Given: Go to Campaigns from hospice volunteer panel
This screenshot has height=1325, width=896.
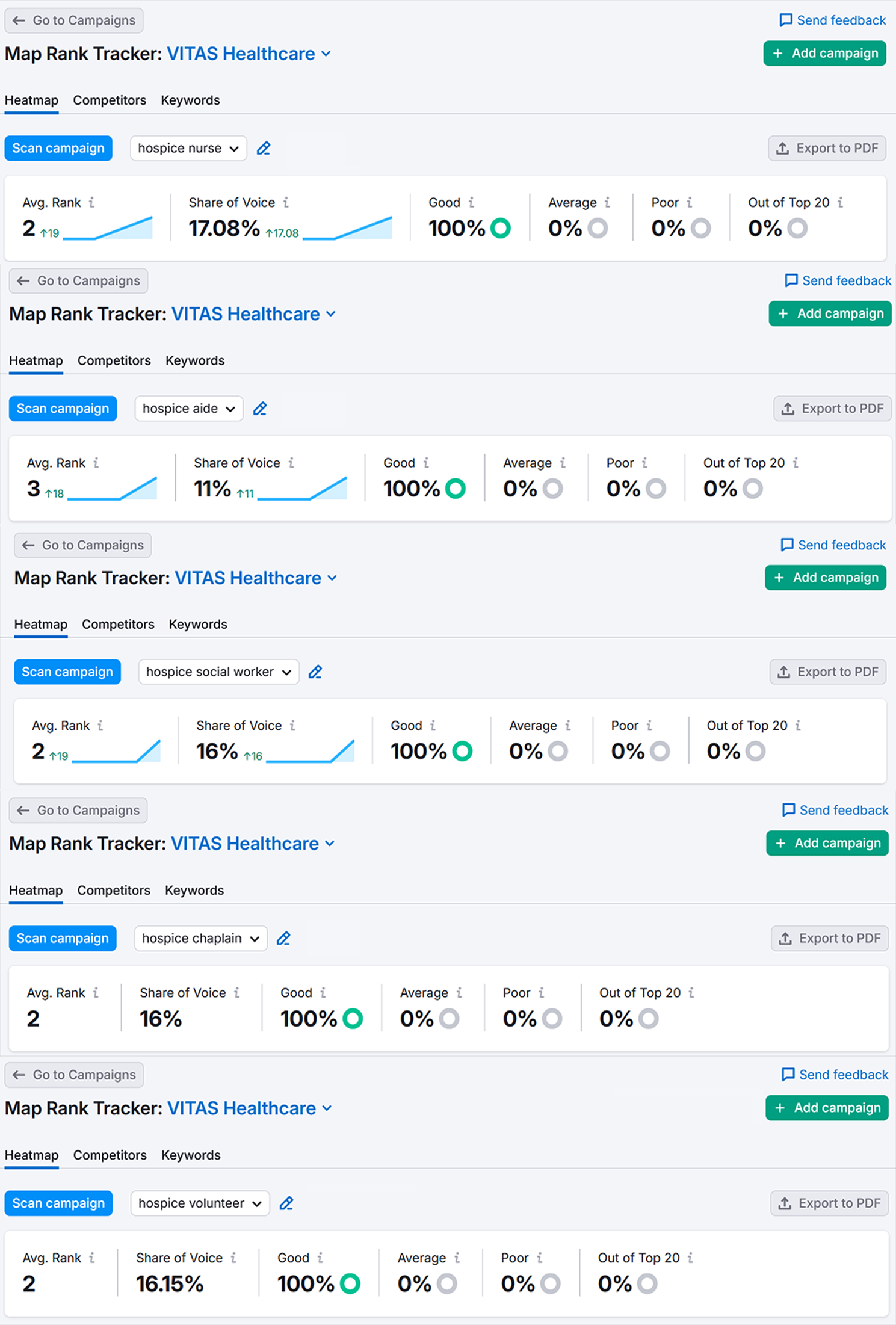Looking at the screenshot, I should 74,1075.
